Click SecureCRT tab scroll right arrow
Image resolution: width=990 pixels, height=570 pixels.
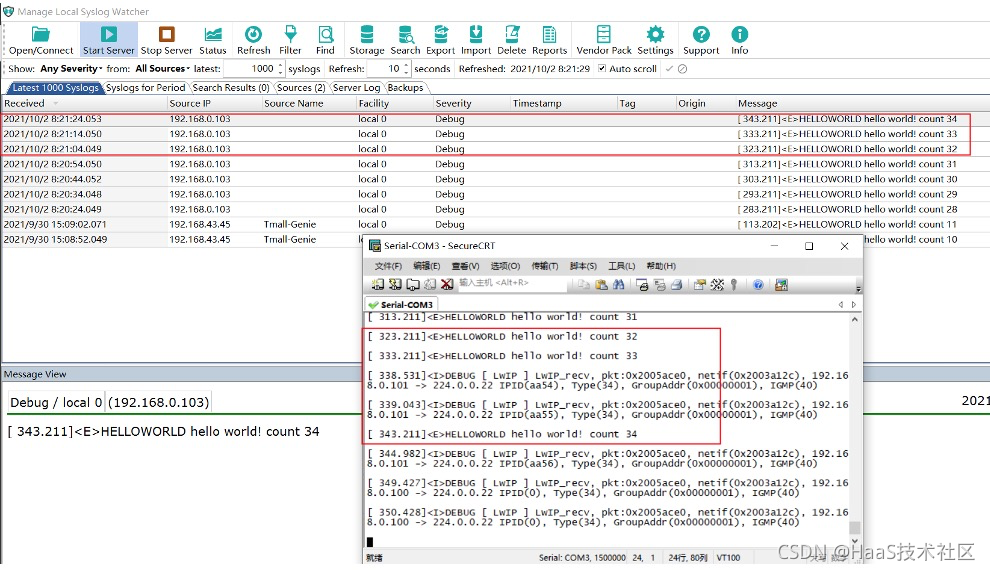[854, 304]
